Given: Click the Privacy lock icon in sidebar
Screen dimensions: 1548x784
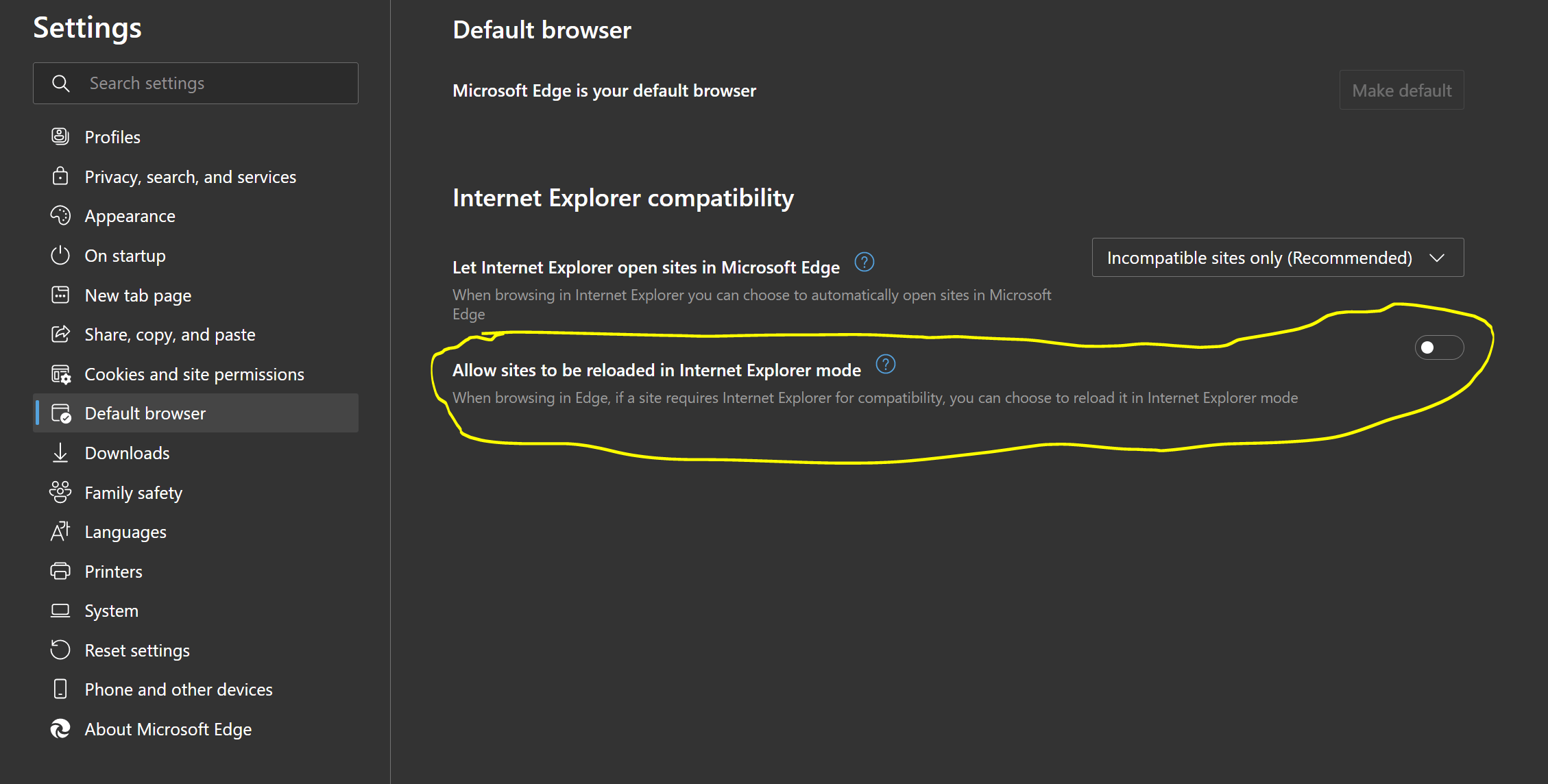Looking at the screenshot, I should (60, 176).
